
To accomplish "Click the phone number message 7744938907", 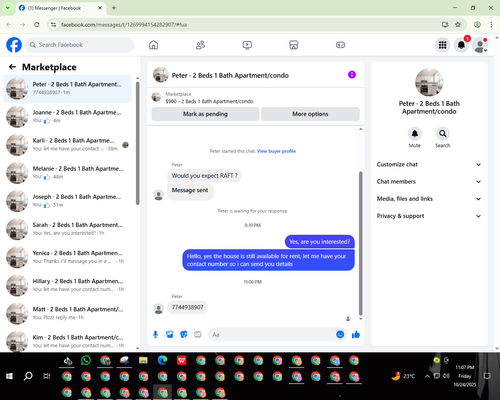I will (x=187, y=307).
